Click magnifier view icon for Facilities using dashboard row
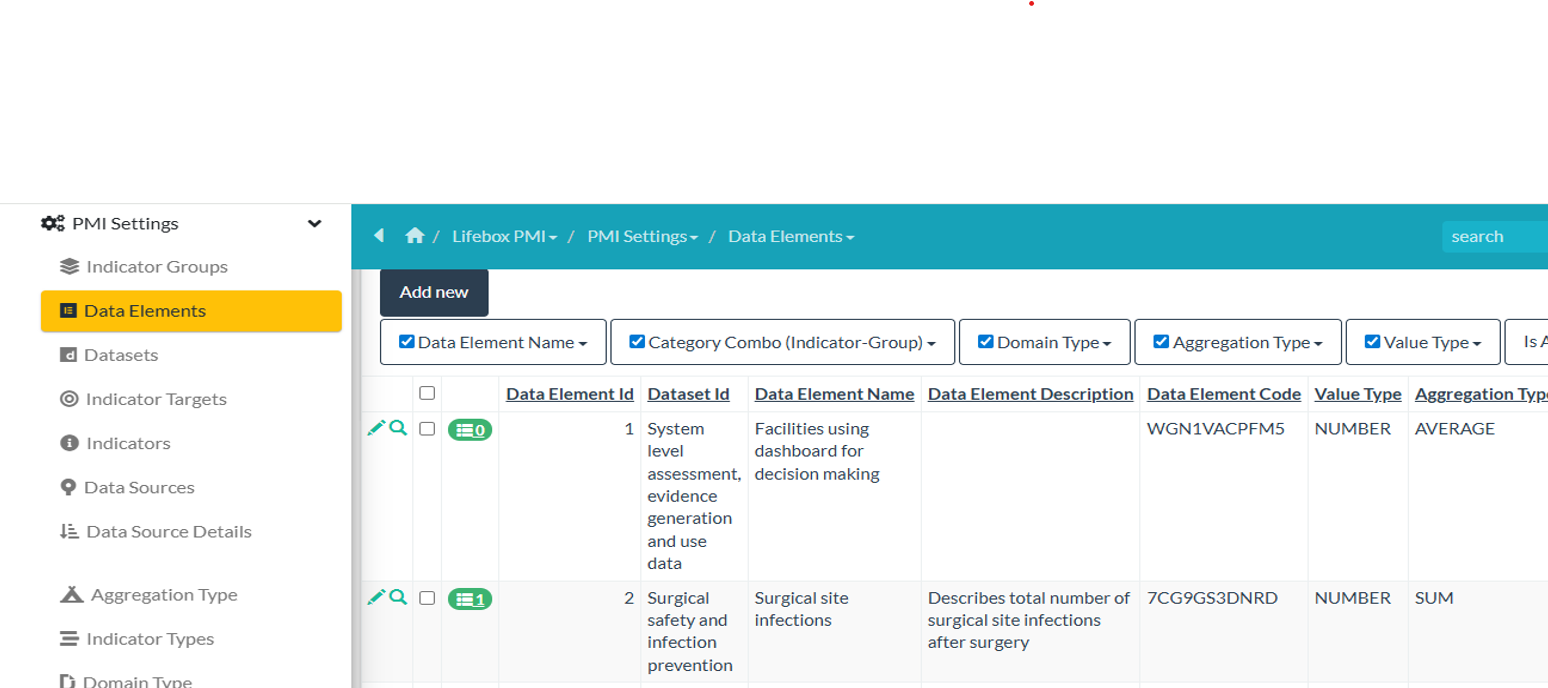 398,428
